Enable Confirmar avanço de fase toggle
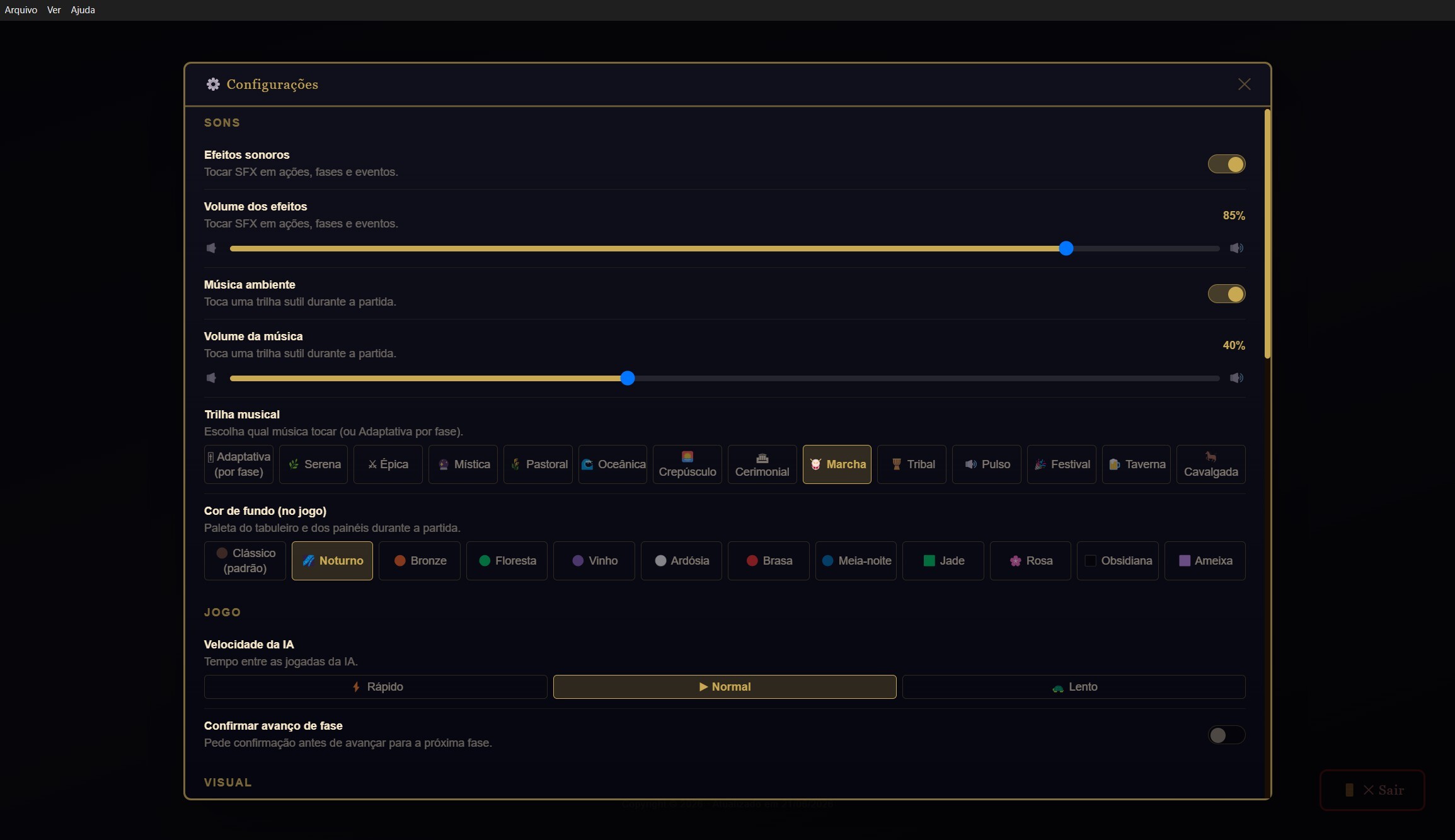The height and width of the screenshot is (840, 1455). (1226, 735)
